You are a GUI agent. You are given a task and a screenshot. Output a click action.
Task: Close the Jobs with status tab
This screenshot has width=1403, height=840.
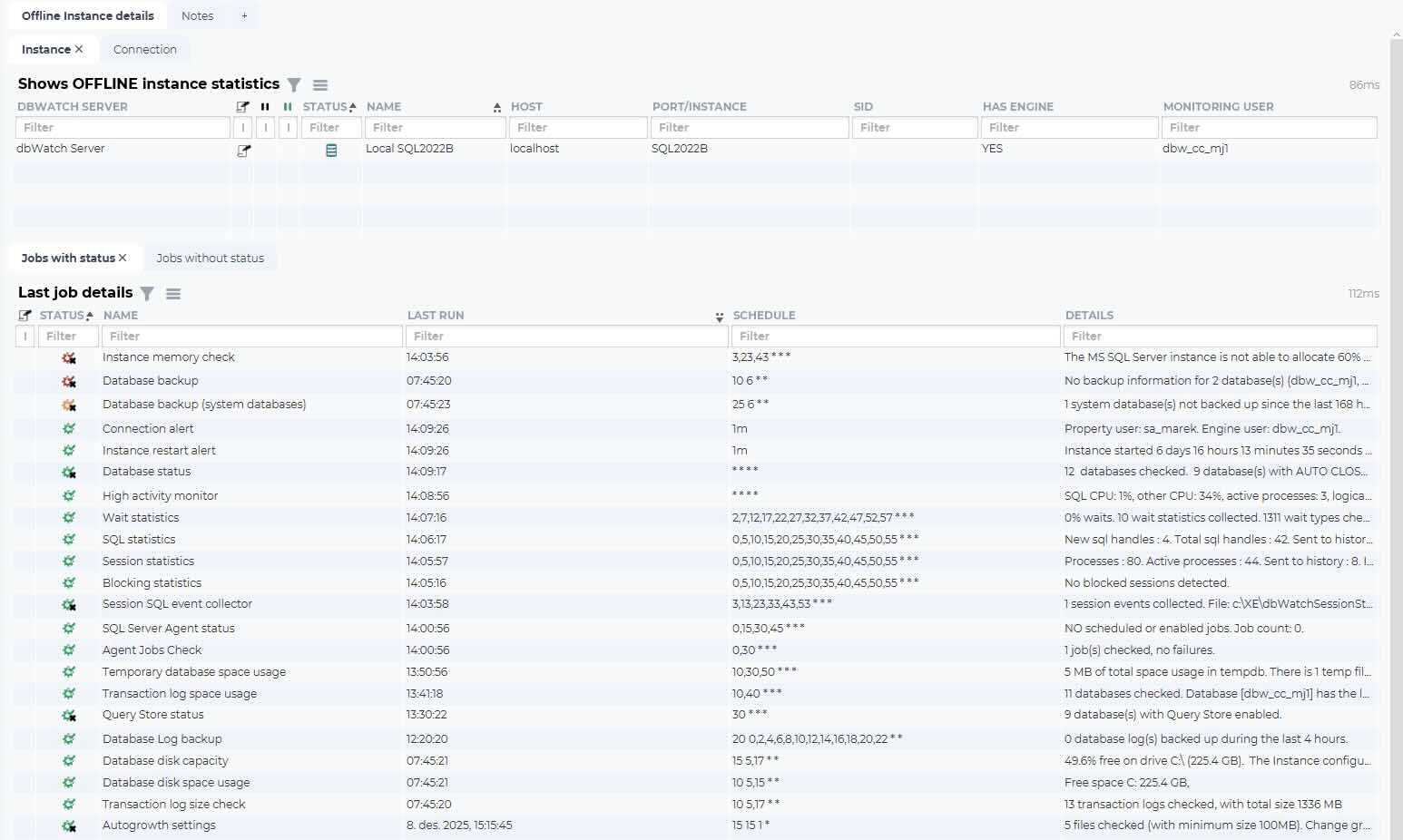[123, 258]
